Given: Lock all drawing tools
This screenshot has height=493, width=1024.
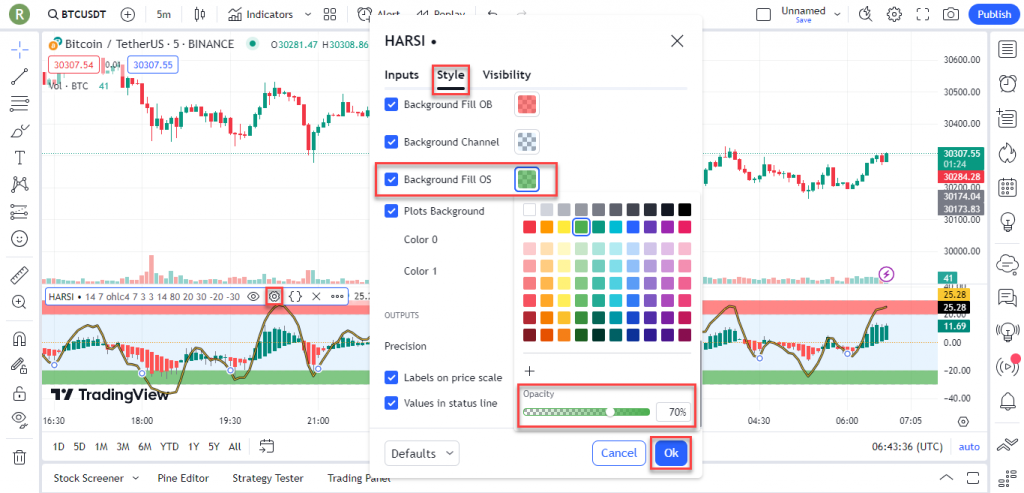Looking at the screenshot, I should coord(20,393).
